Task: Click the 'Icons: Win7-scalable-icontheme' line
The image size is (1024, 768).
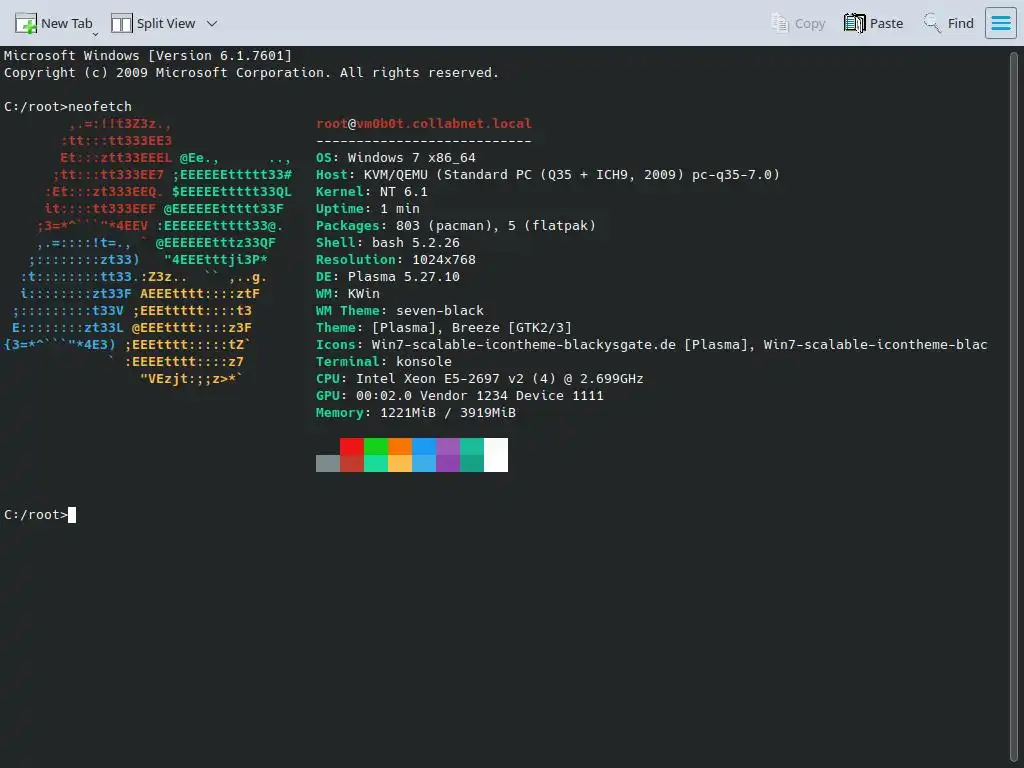Action: click(x=652, y=344)
